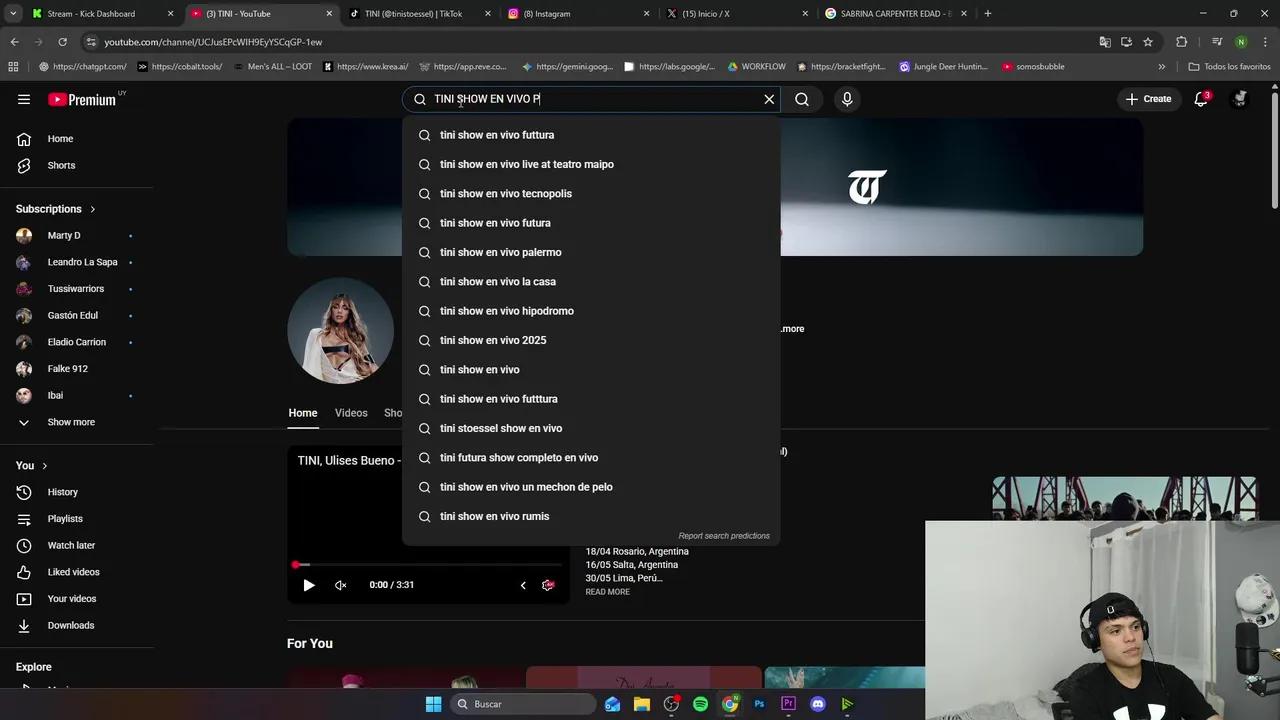Run search with the magnifier button

[x=802, y=99]
